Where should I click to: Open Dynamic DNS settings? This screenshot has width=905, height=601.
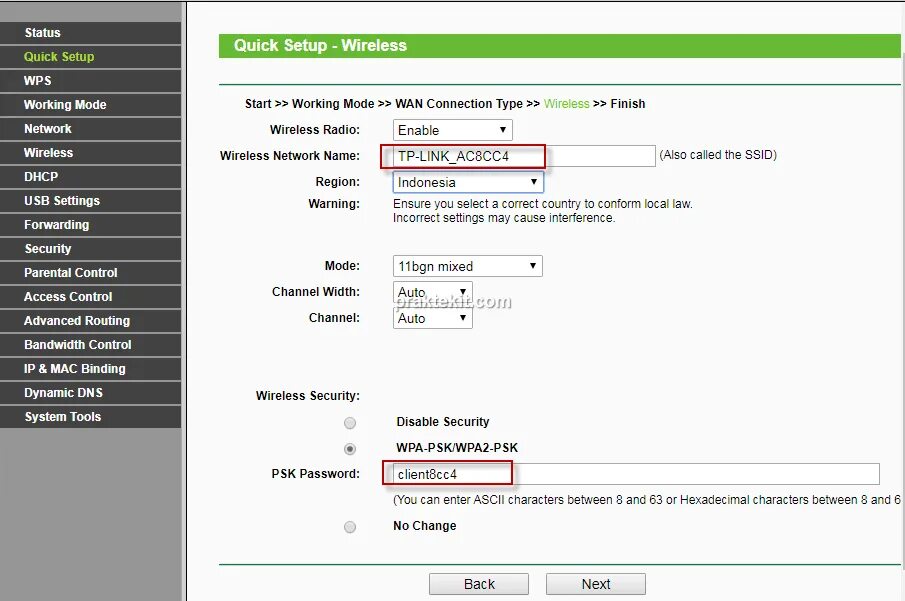coord(90,393)
